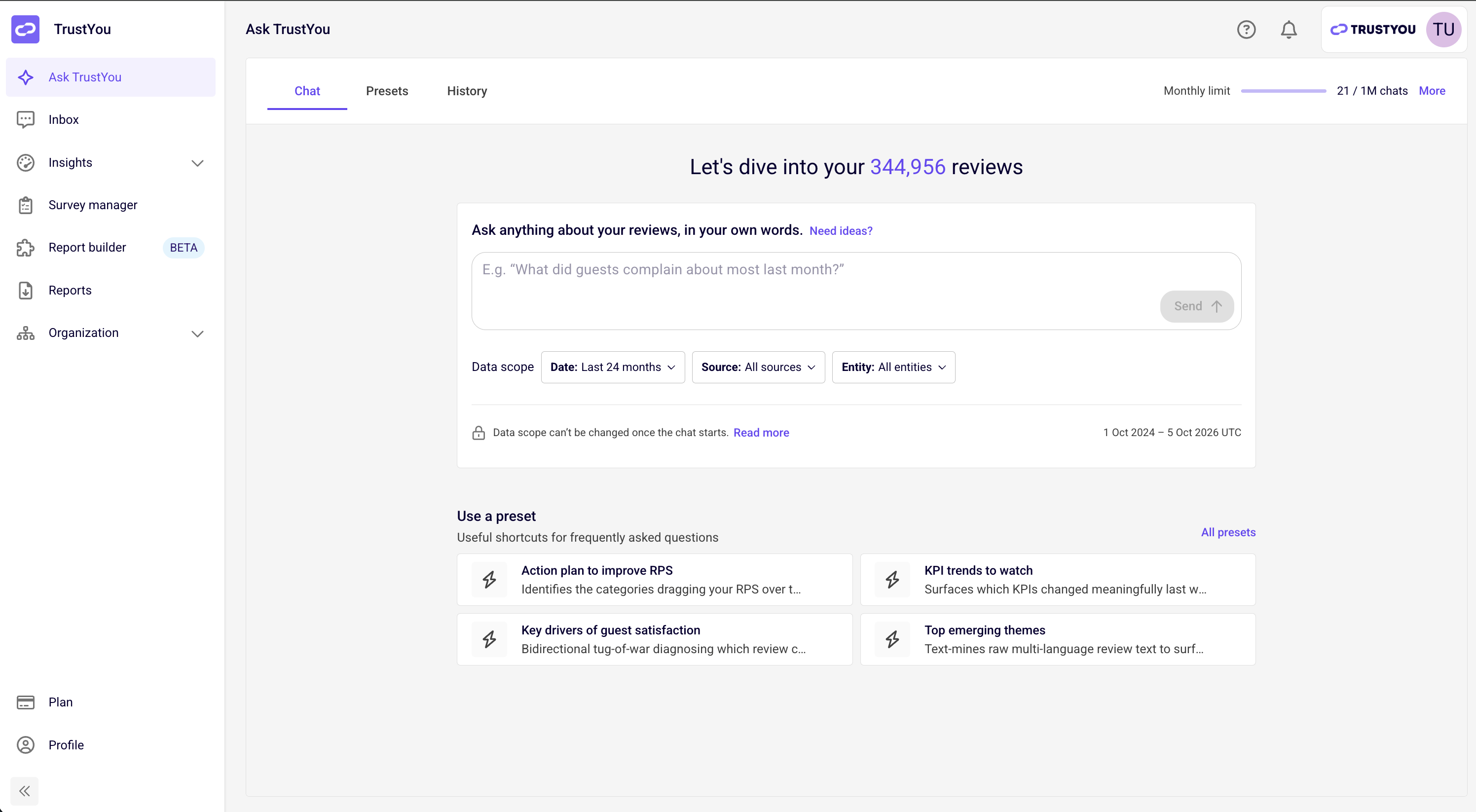Image resolution: width=1476 pixels, height=812 pixels.
Task: Collapse the sidebar with double-chevron icon
Action: click(25, 791)
